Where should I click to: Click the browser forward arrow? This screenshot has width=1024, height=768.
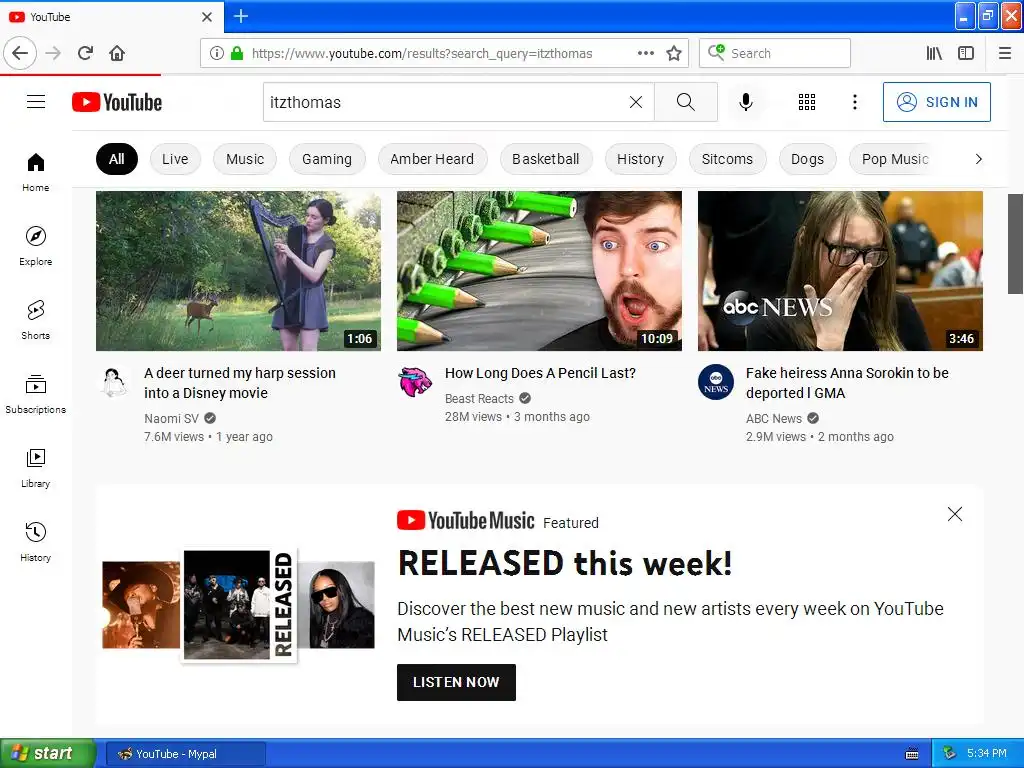(x=53, y=53)
